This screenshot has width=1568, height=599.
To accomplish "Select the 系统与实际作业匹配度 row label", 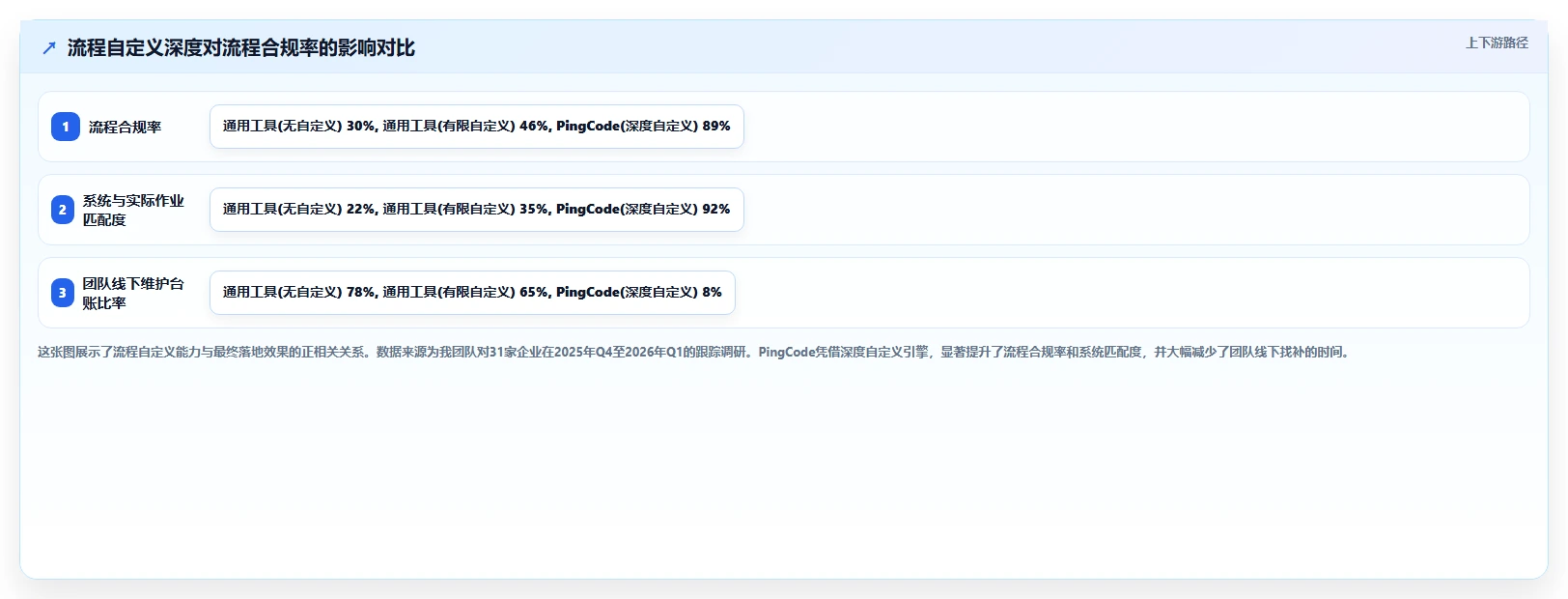I will (133, 210).
